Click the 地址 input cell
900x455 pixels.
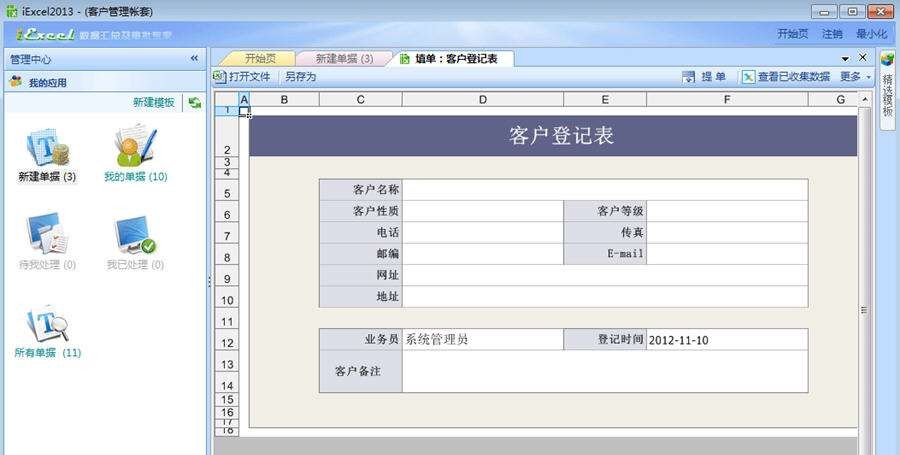tap(605, 297)
